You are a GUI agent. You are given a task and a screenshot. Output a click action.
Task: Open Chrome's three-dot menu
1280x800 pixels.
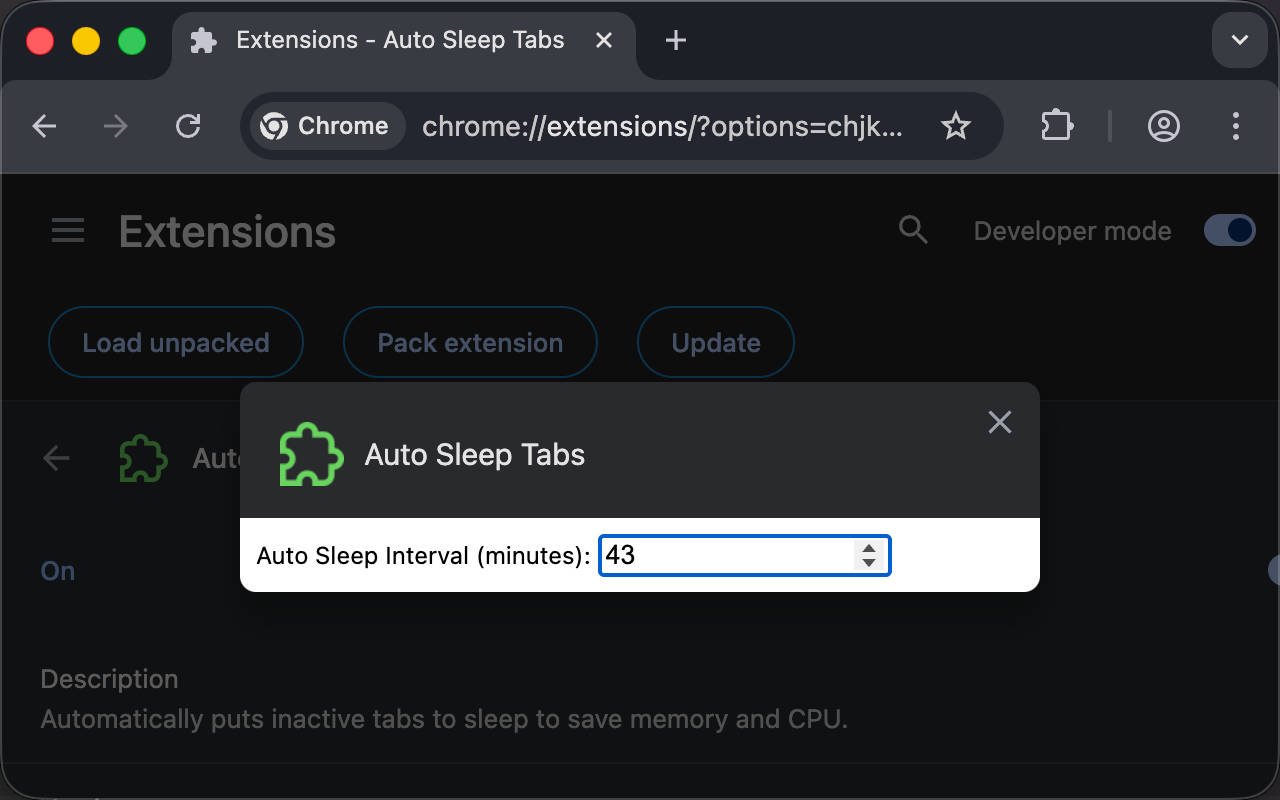[1236, 126]
